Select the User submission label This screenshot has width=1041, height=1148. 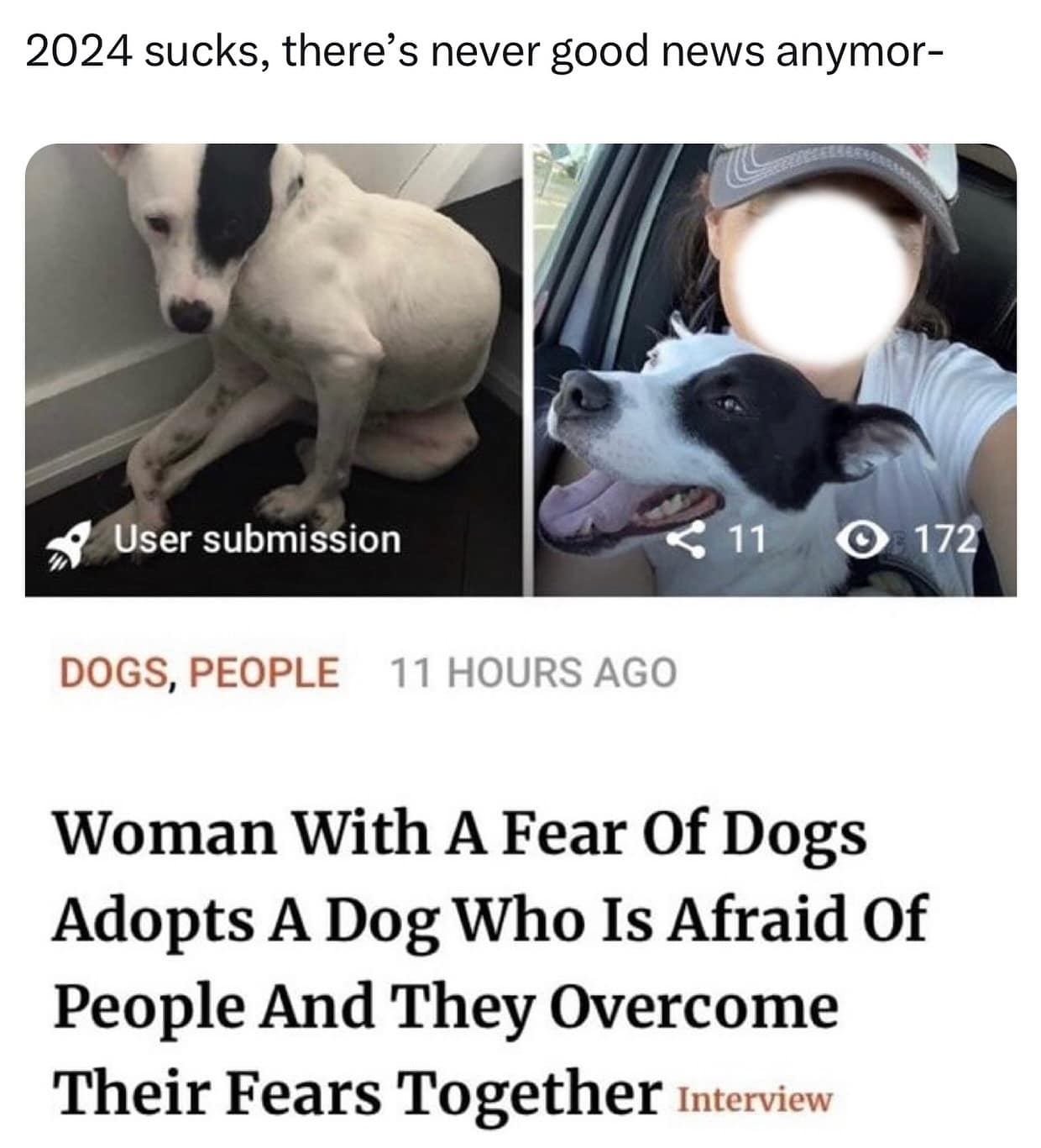coord(257,539)
